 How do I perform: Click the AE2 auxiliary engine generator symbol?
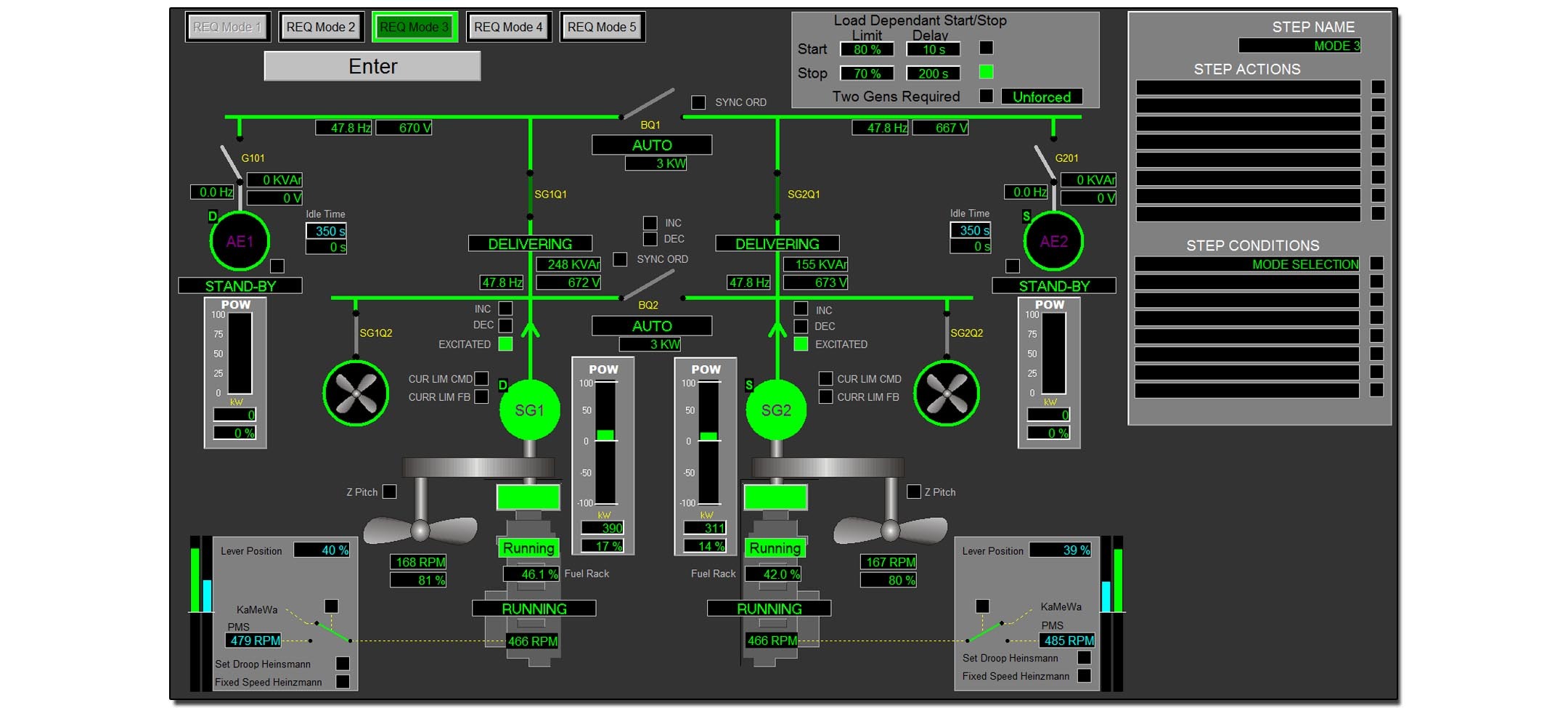point(1053,242)
